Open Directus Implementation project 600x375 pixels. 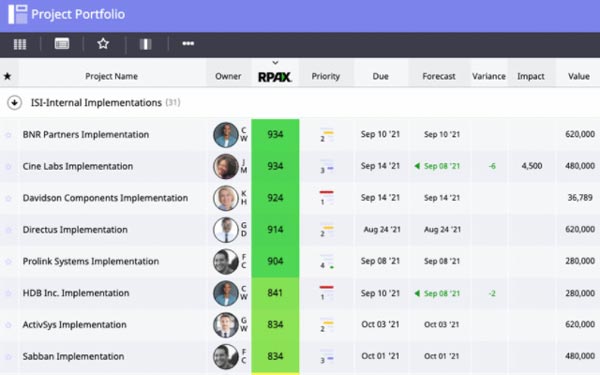coord(75,230)
